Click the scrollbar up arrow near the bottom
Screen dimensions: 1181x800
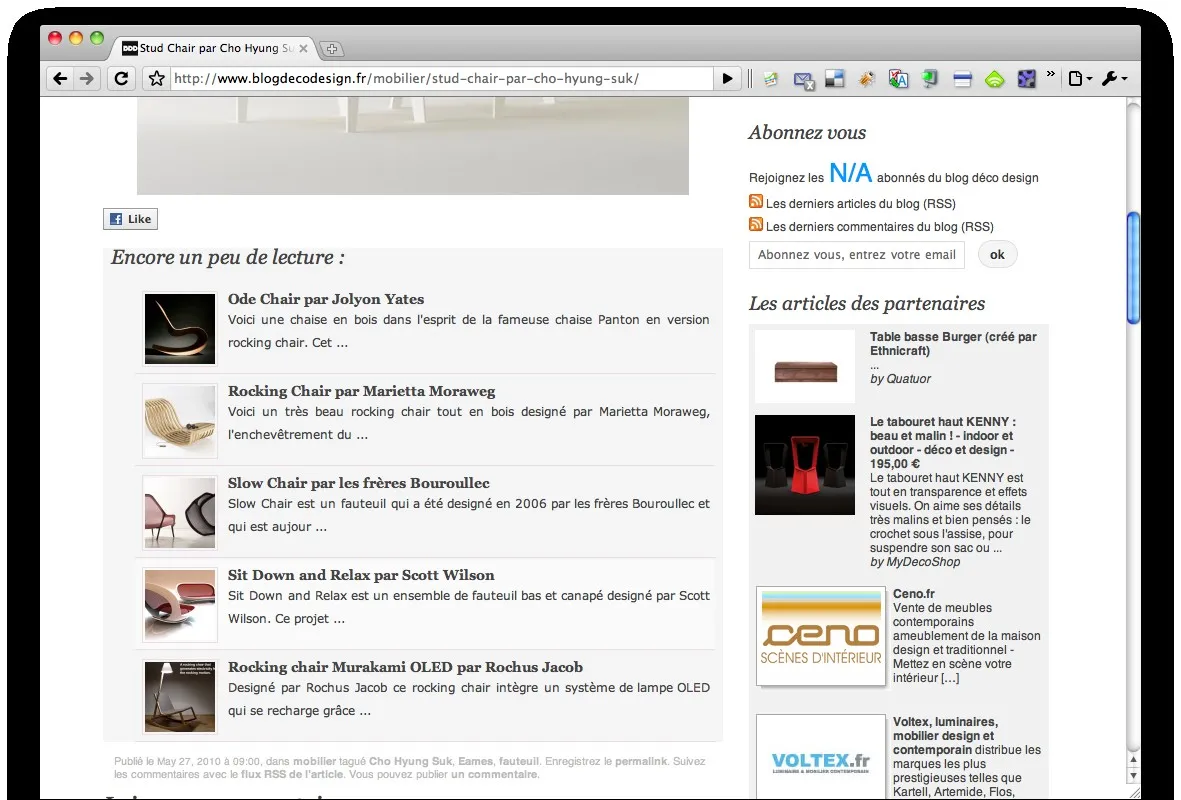(x=1133, y=759)
